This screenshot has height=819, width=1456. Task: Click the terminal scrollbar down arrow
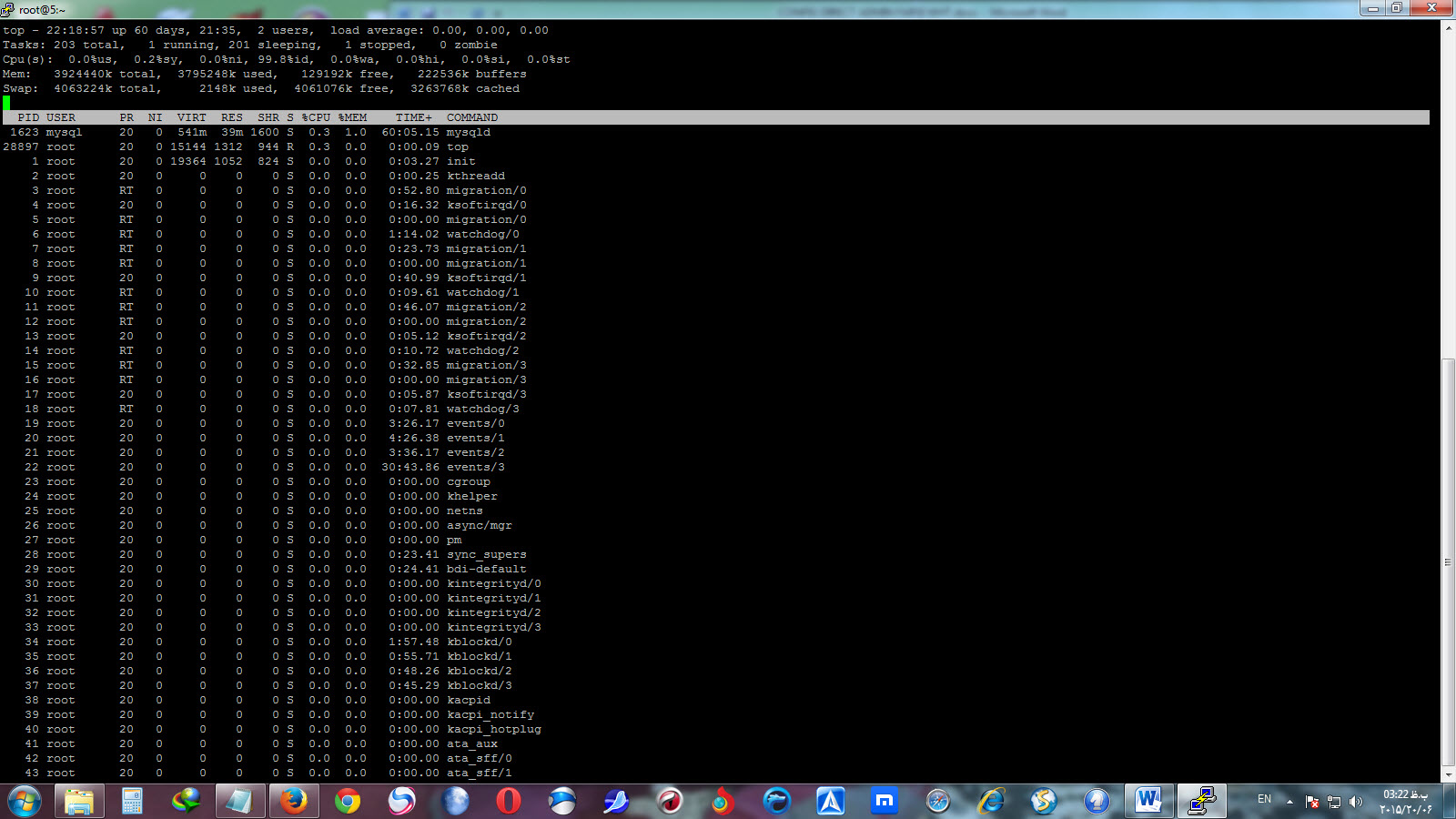[x=1448, y=775]
